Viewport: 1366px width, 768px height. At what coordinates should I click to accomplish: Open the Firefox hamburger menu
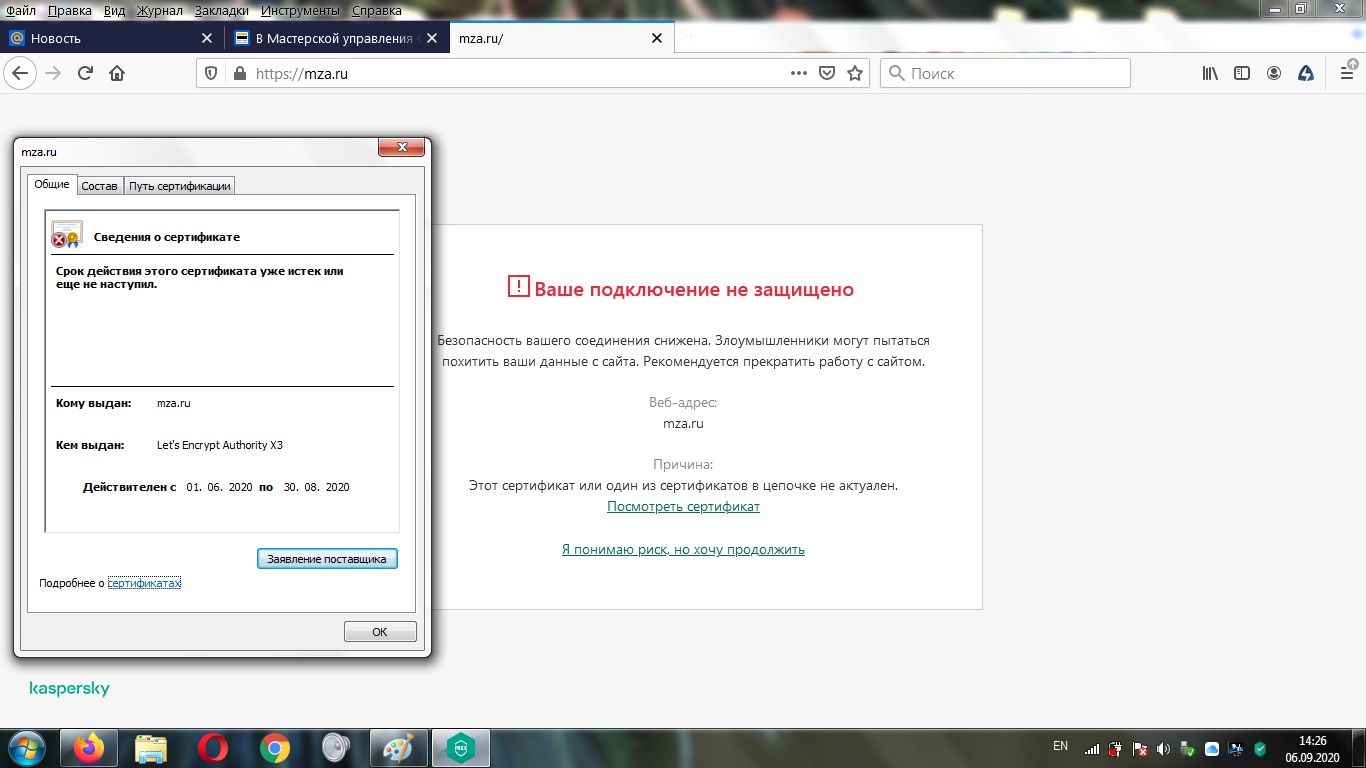click(1346, 73)
